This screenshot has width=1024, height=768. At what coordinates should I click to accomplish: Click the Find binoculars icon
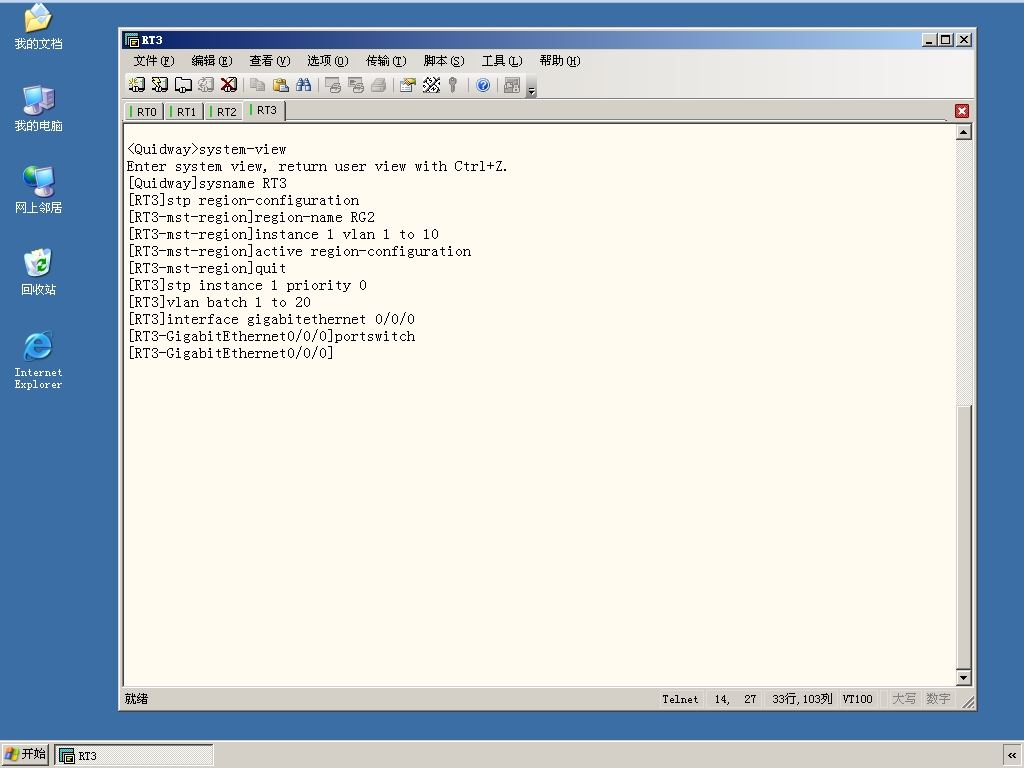coord(304,85)
